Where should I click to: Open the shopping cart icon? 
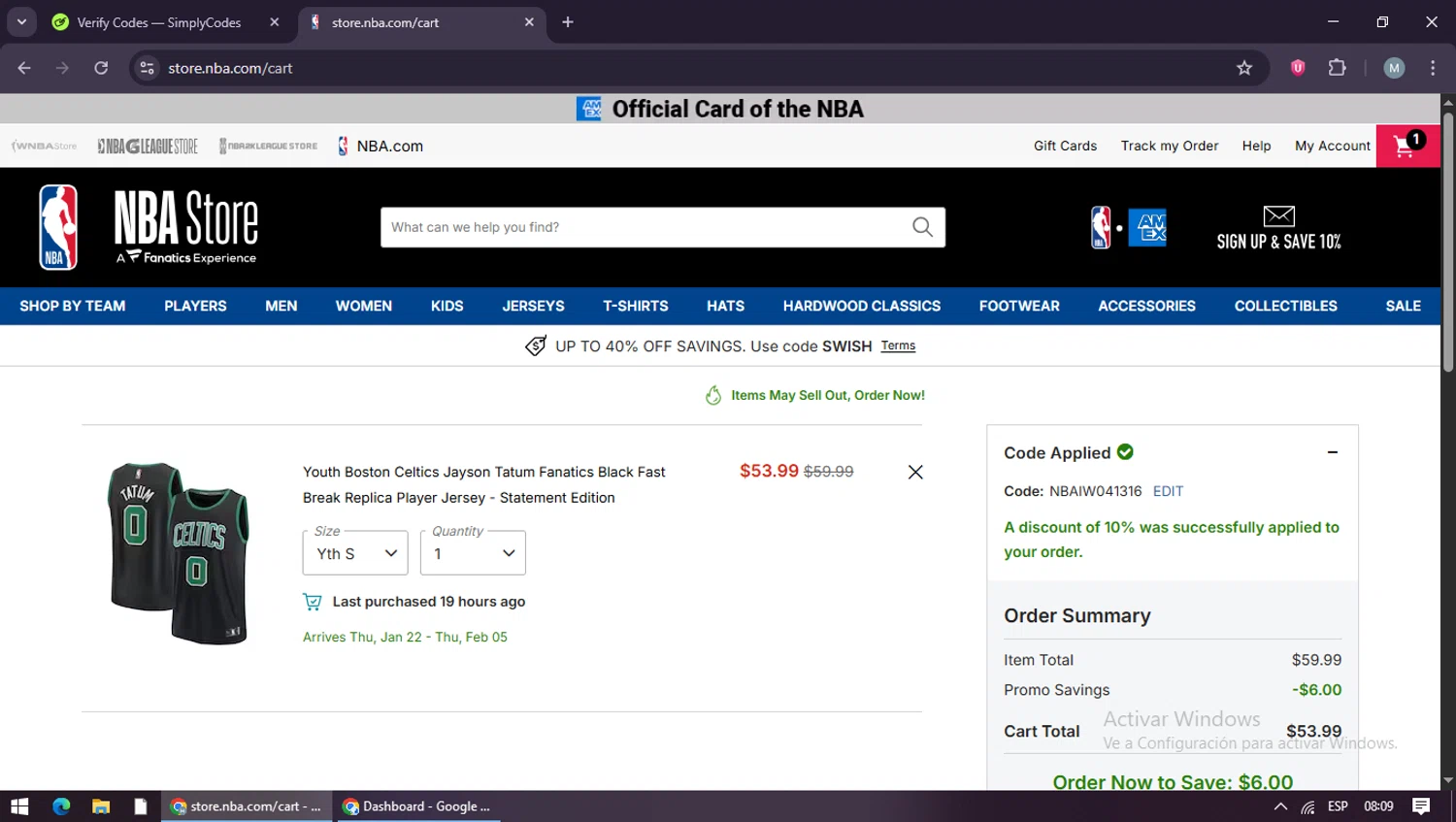tap(1407, 146)
